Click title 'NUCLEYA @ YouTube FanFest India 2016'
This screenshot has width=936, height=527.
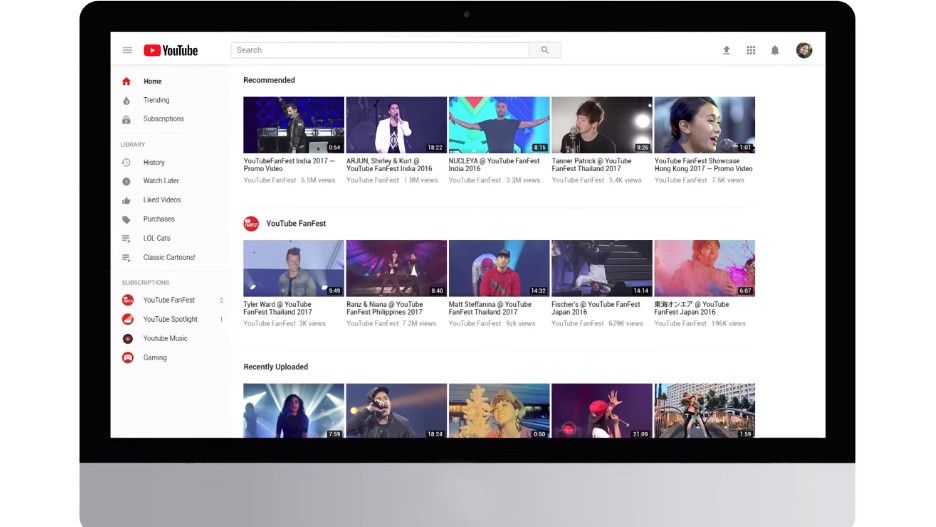pyautogui.click(x=494, y=165)
